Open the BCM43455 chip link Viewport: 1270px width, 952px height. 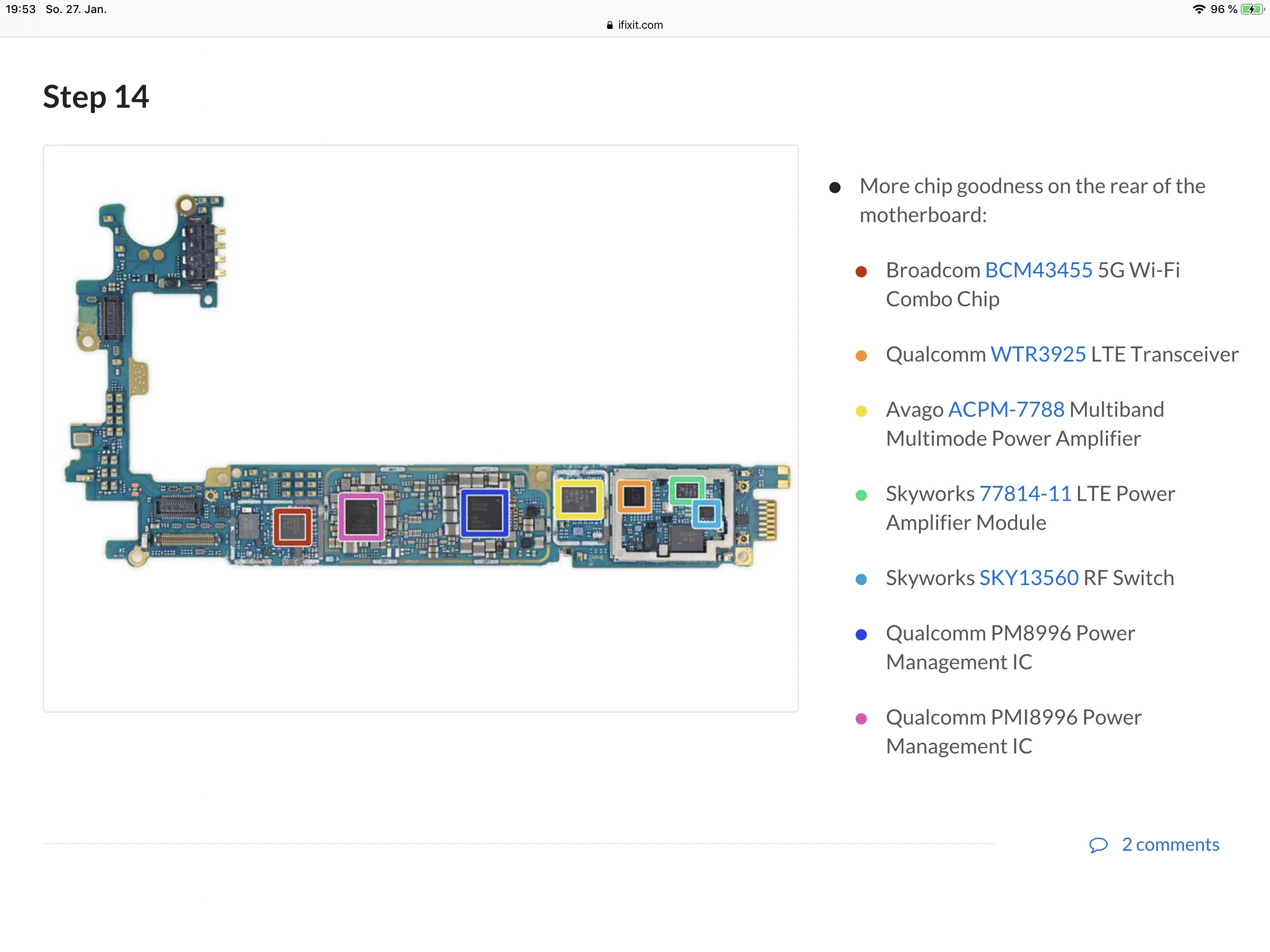1038,270
